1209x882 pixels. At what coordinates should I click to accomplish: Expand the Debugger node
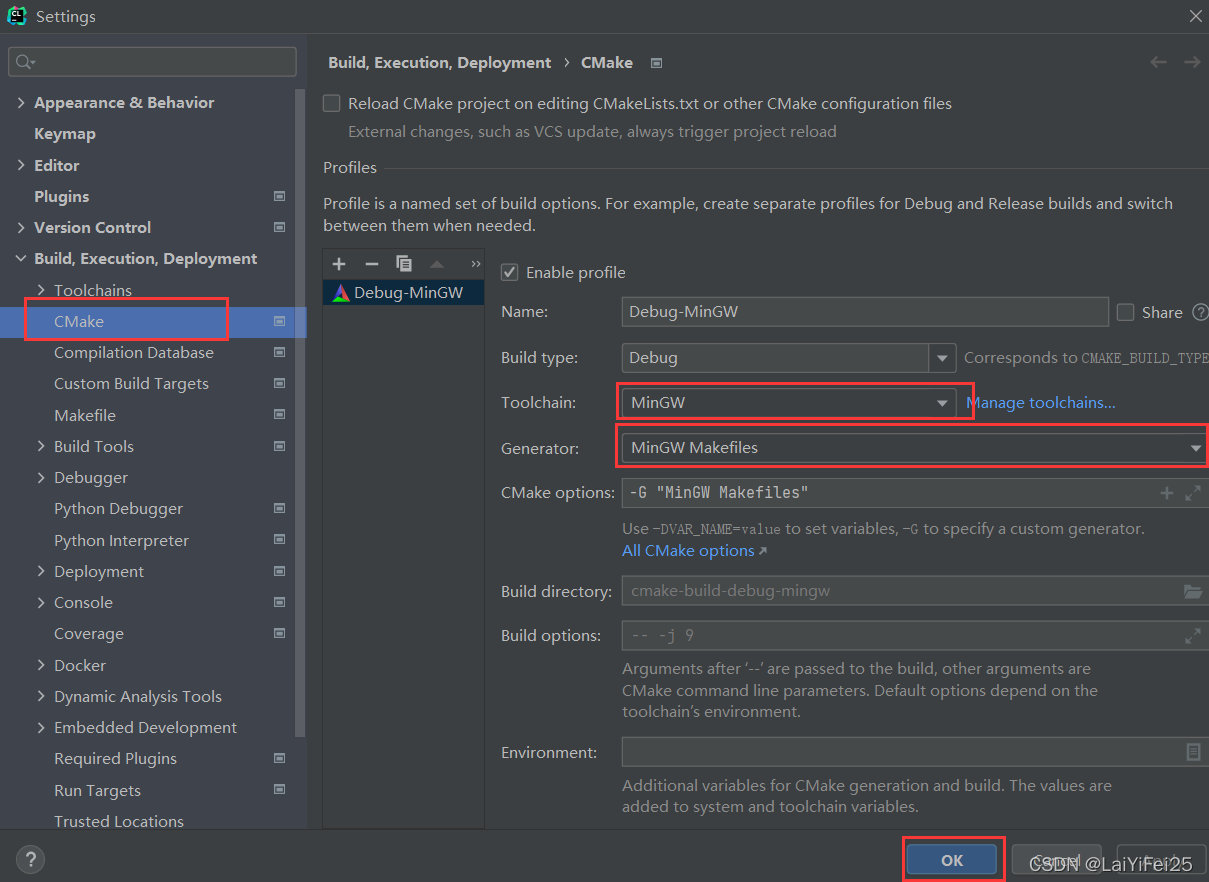coord(41,477)
